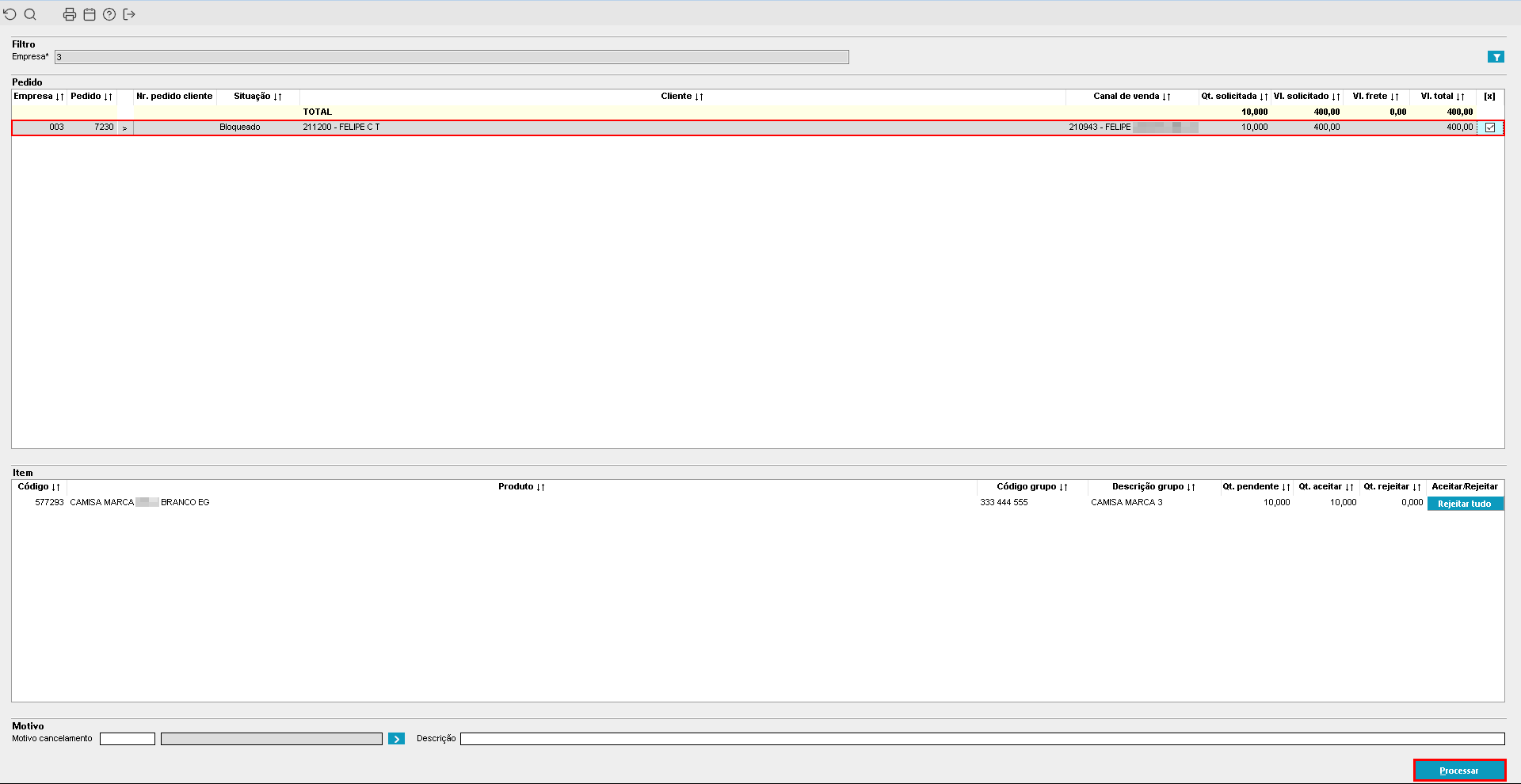Image resolution: width=1521 pixels, height=784 pixels.
Task: Toggle the [x] select-all column header
Action: [1489, 97]
